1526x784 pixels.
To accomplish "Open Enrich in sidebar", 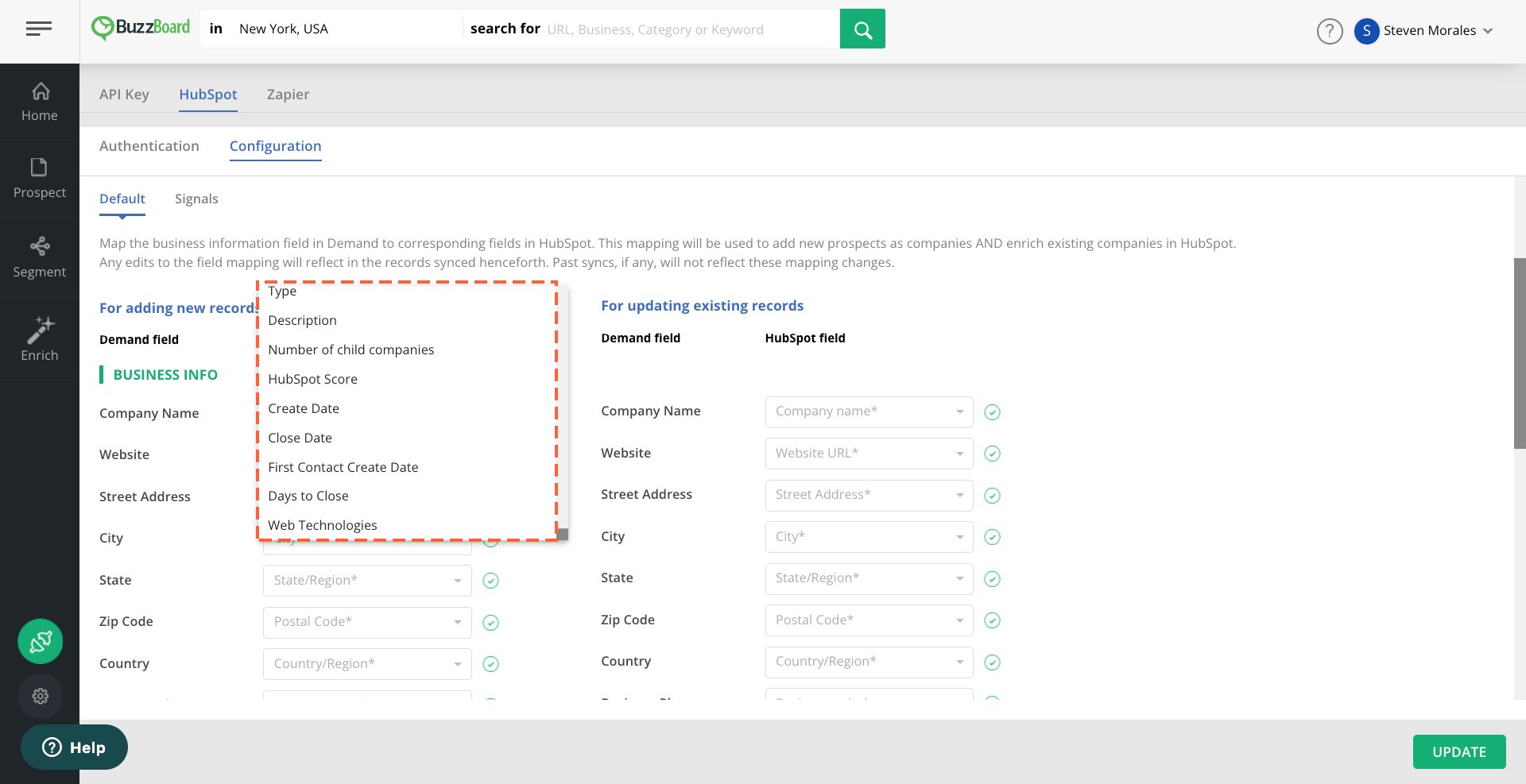I will click(x=40, y=339).
